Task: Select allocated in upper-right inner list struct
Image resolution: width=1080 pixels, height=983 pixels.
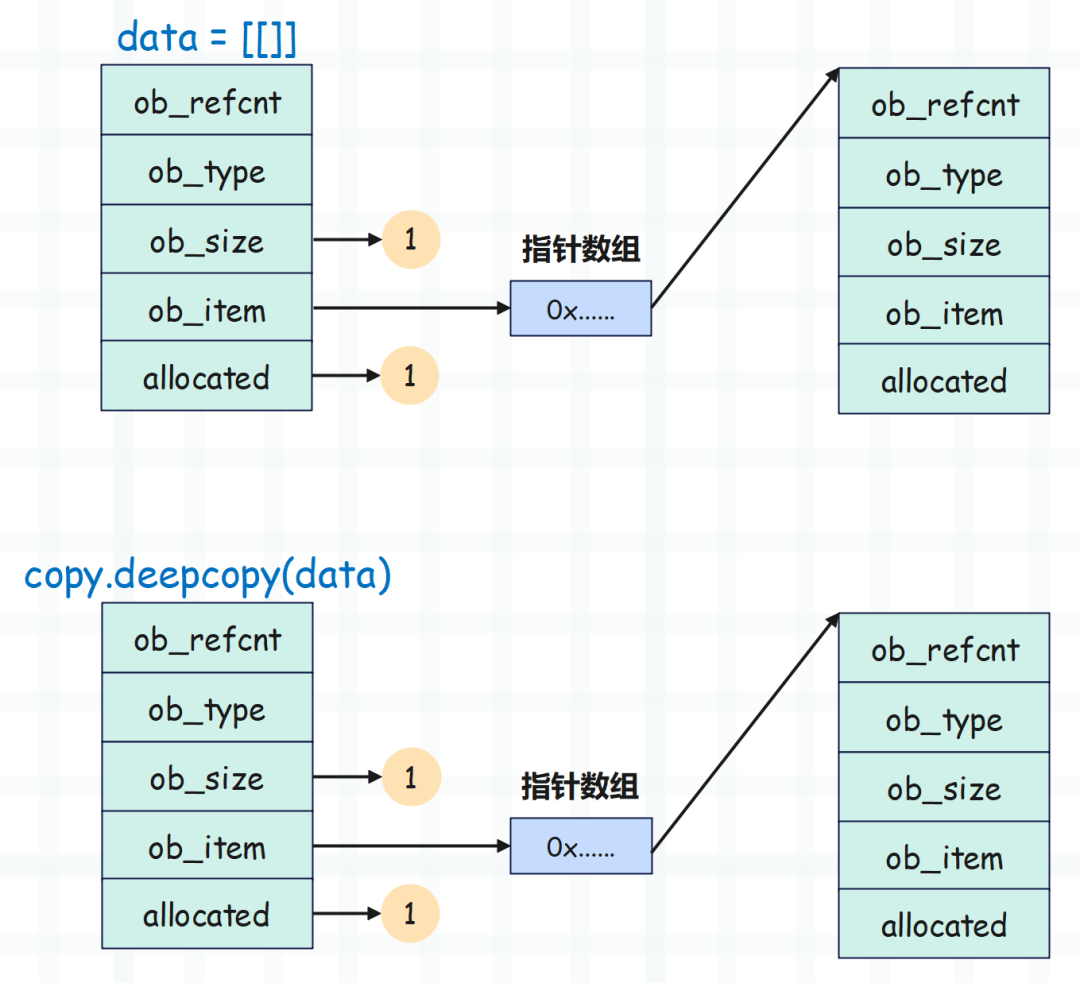Action: point(944,379)
